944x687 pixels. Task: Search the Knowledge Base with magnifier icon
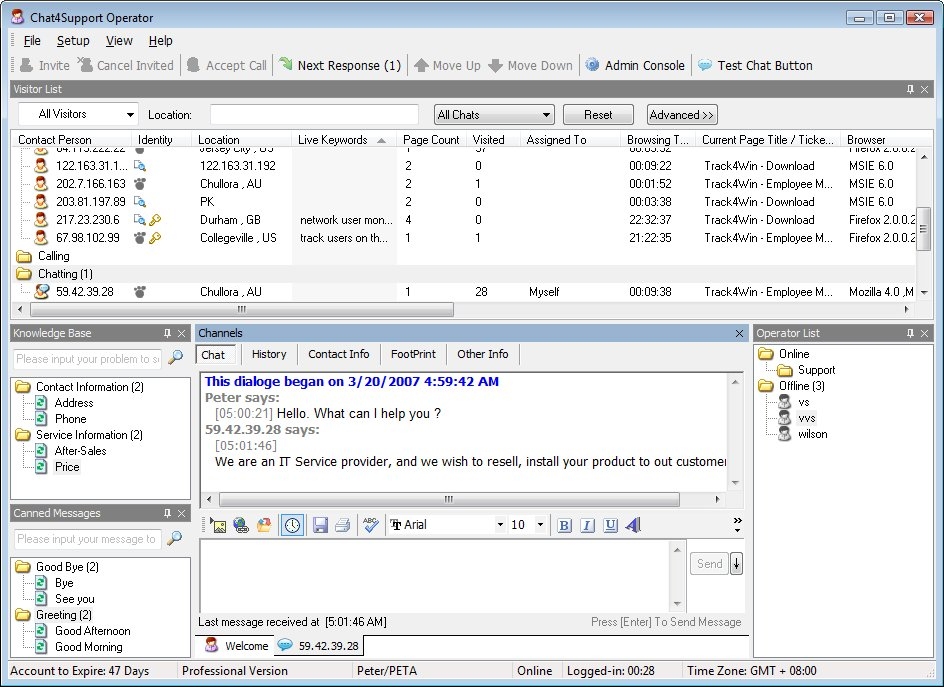pyautogui.click(x=175, y=358)
